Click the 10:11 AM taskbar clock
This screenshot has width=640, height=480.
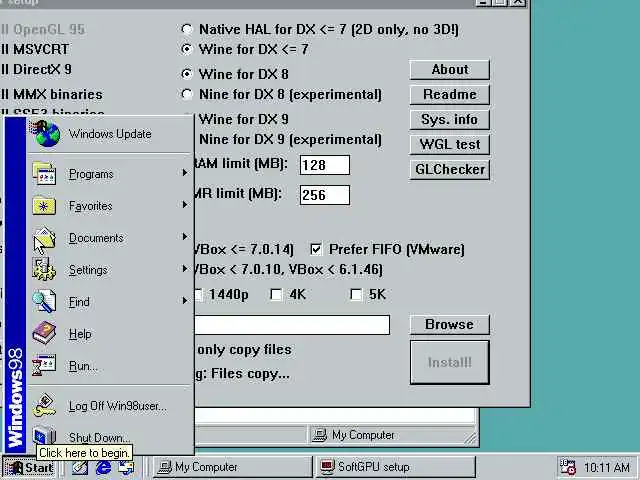click(x=607, y=467)
